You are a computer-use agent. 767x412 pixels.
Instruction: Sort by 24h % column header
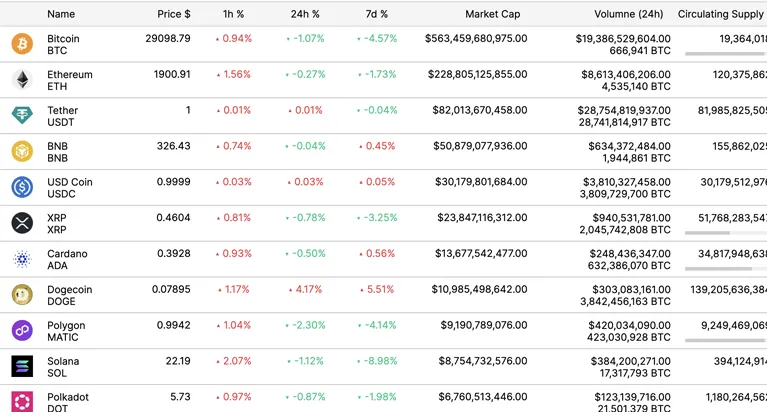[x=305, y=14]
